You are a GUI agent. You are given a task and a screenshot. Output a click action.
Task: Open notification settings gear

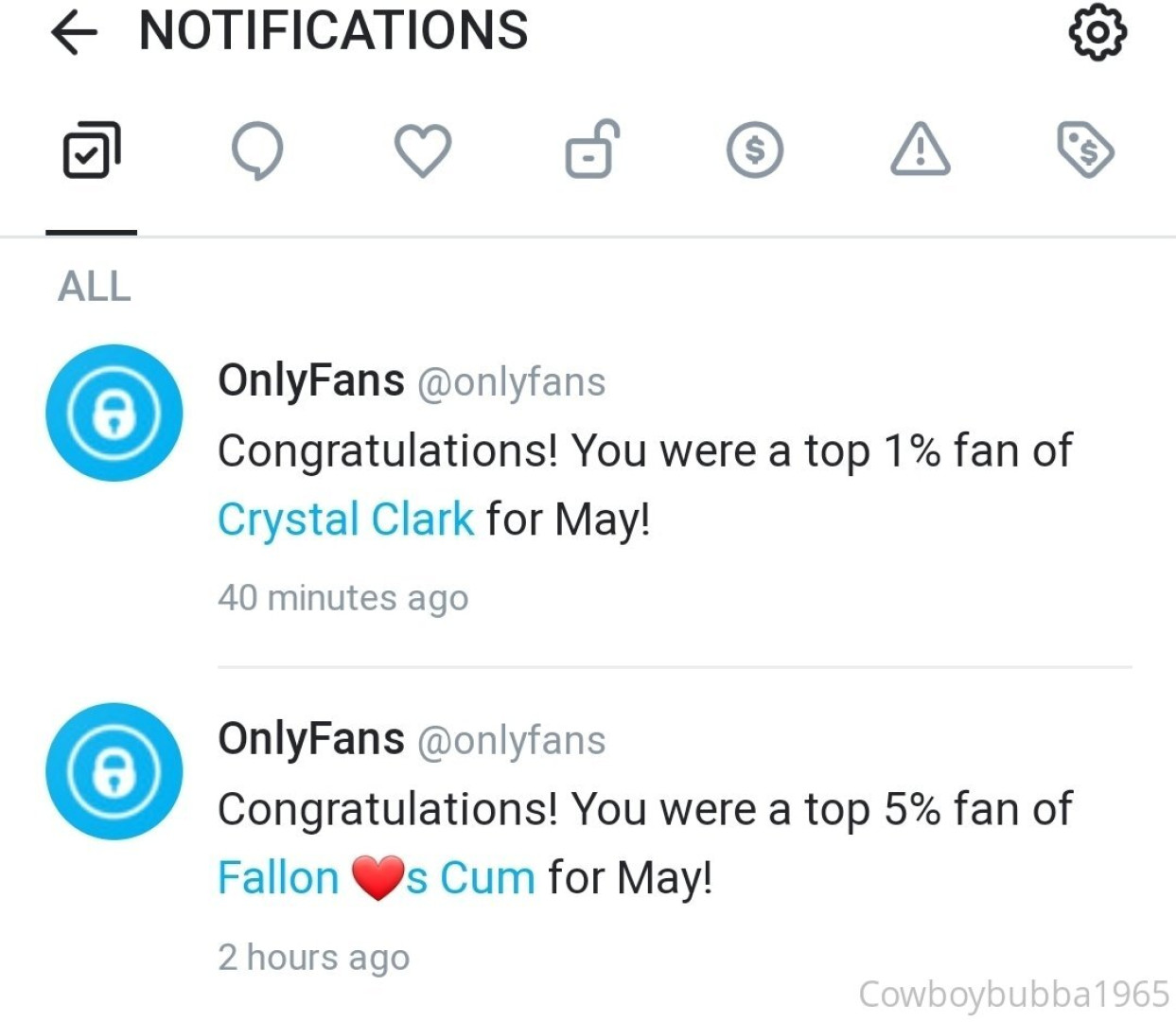(1097, 33)
